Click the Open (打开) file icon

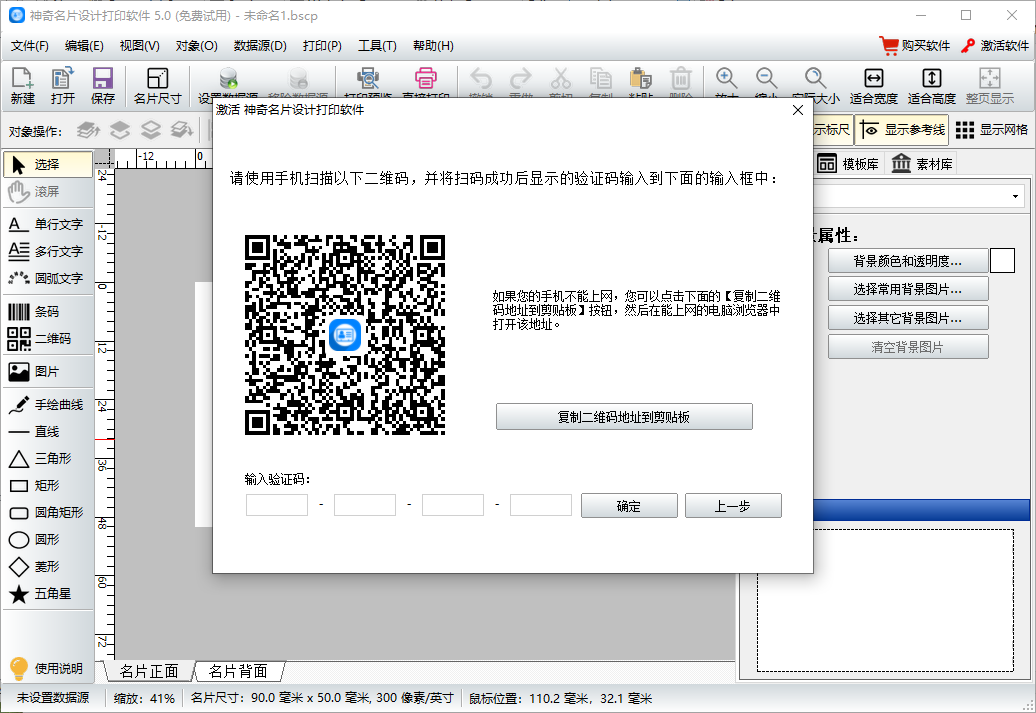coord(63,85)
